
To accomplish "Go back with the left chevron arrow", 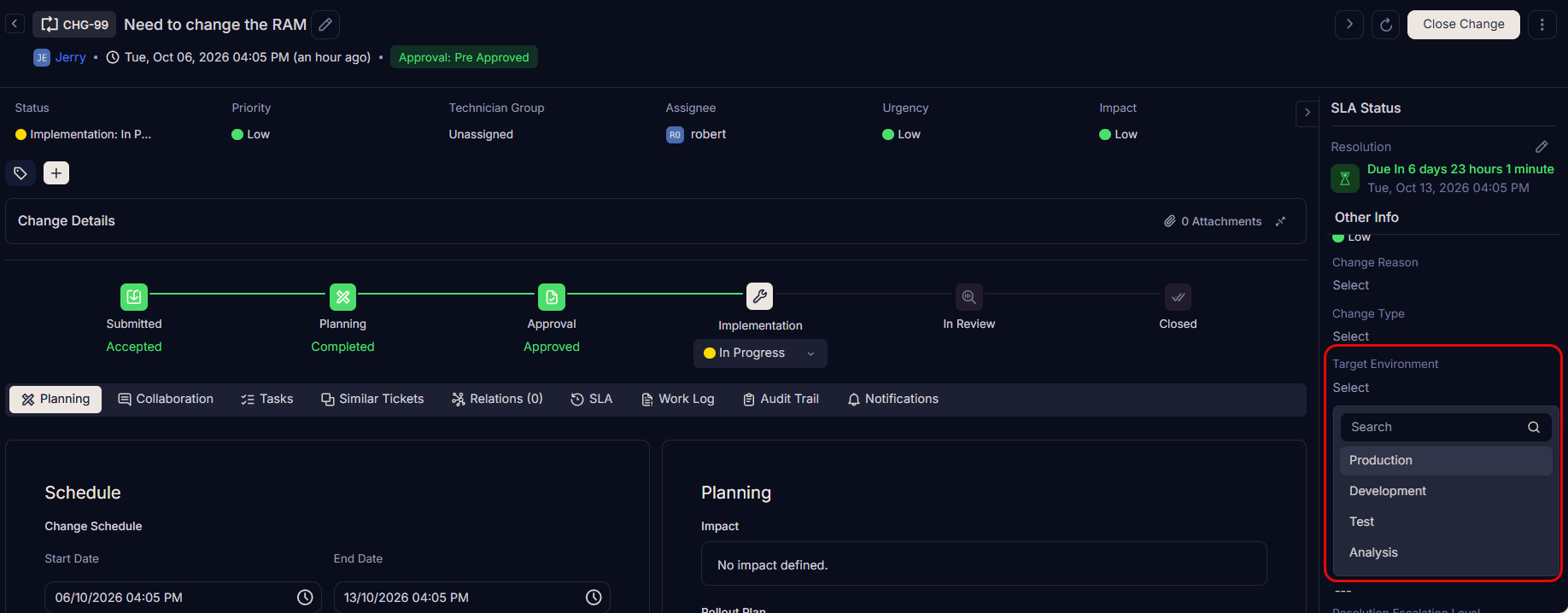I will pos(15,24).
